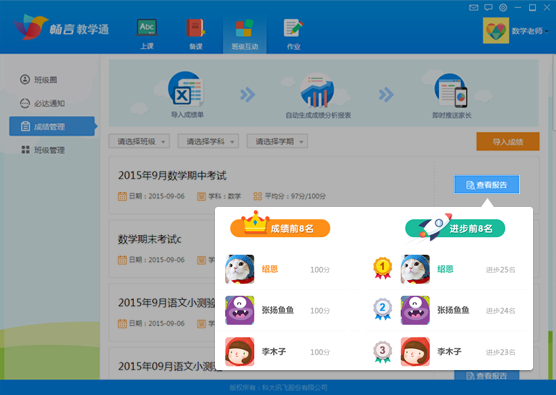Click the 畅言教学通 bird logo
556x395 pixels.
[x=30, y=27]
